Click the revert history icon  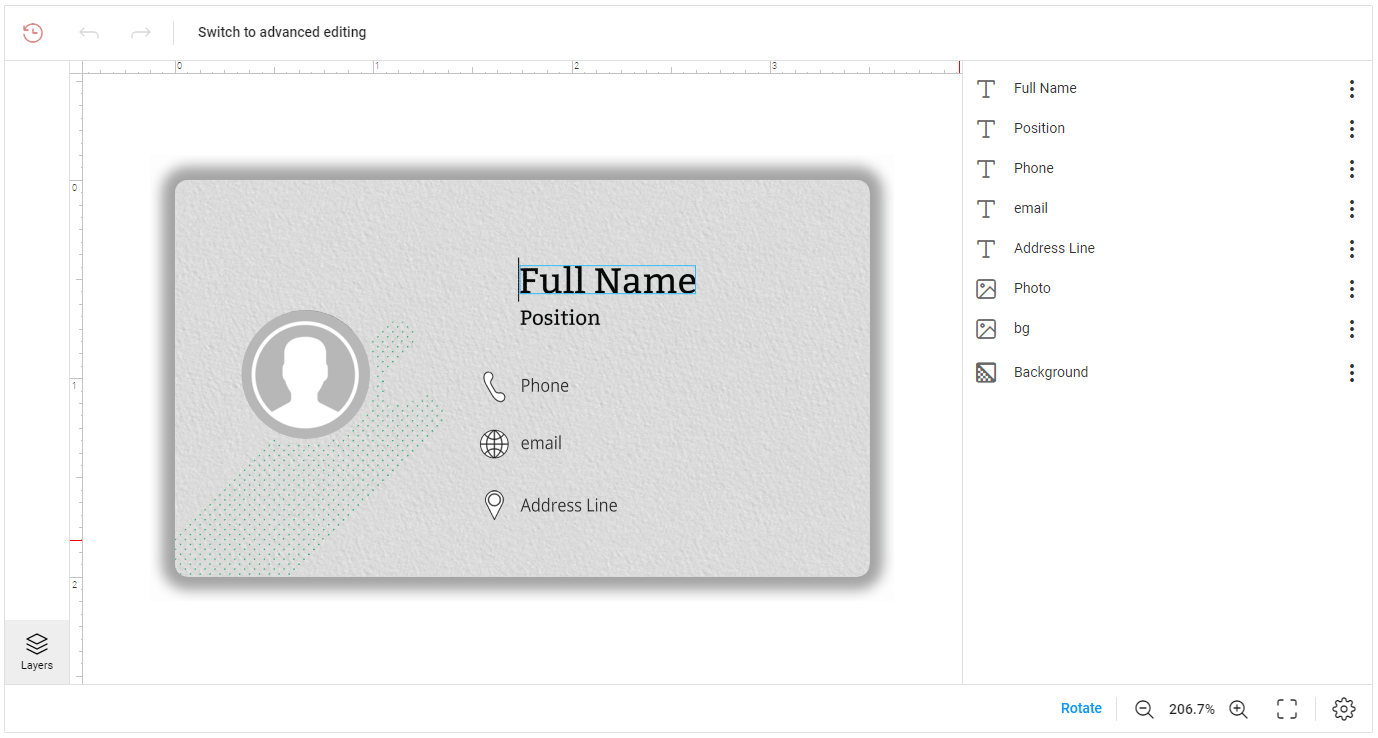point(33,33)
